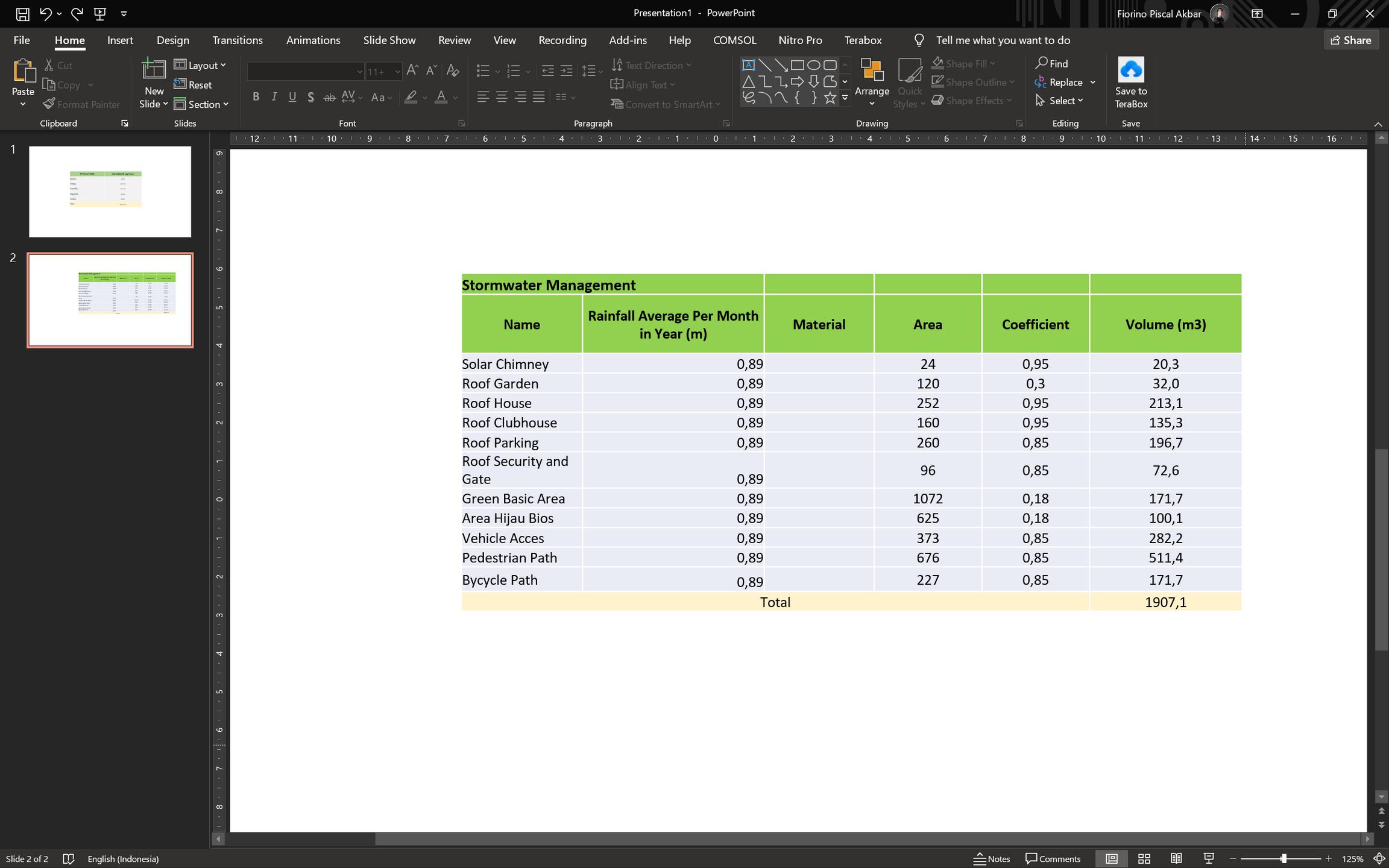1389x868 pixels.
Task: Start slideshow from status bar icon
Action: 1208,858
